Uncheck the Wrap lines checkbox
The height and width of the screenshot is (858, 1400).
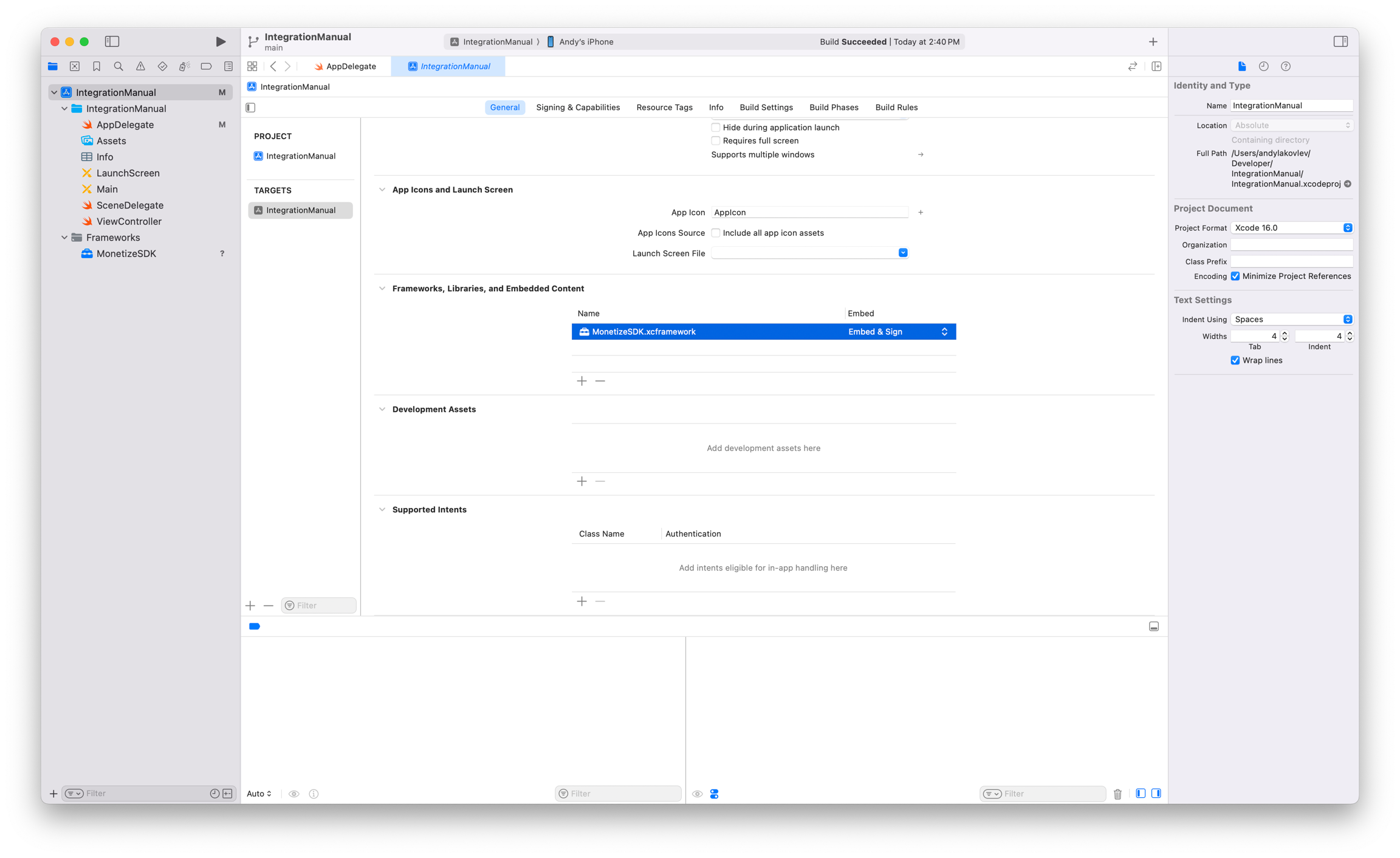tap(1235, 360)
